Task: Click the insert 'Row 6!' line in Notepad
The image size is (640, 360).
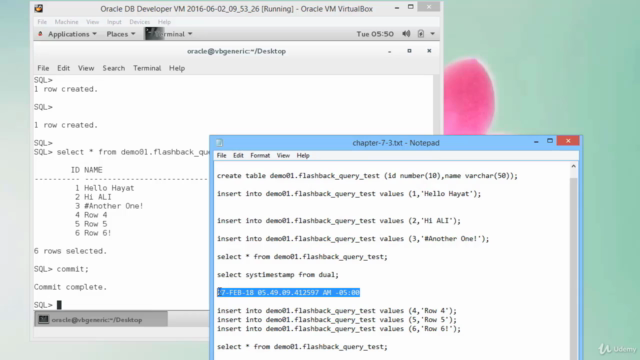Action: point(339,329)
